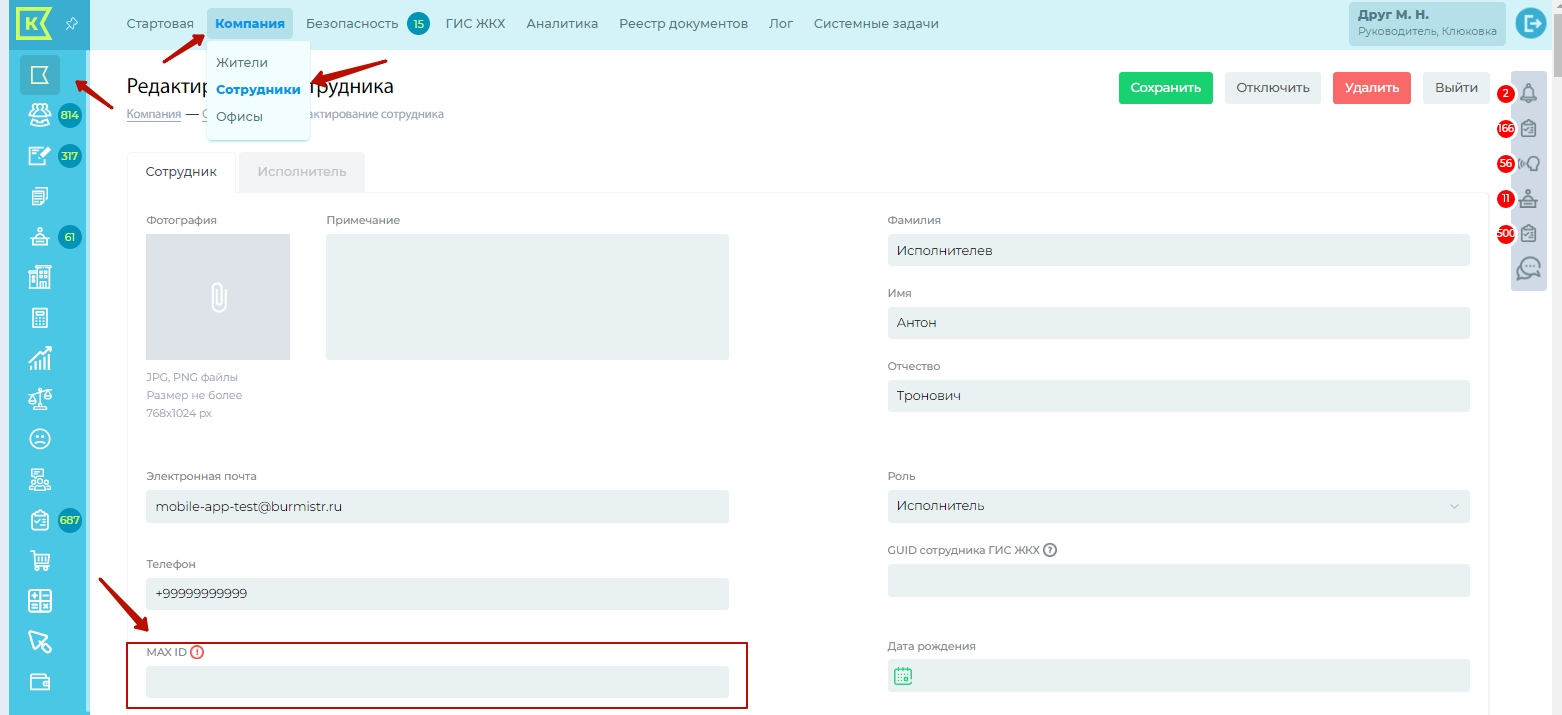Screen dimensions: 1562x715
Task: Open right panel clipboard with 166 badge
Action: [x=1528, y=129]
